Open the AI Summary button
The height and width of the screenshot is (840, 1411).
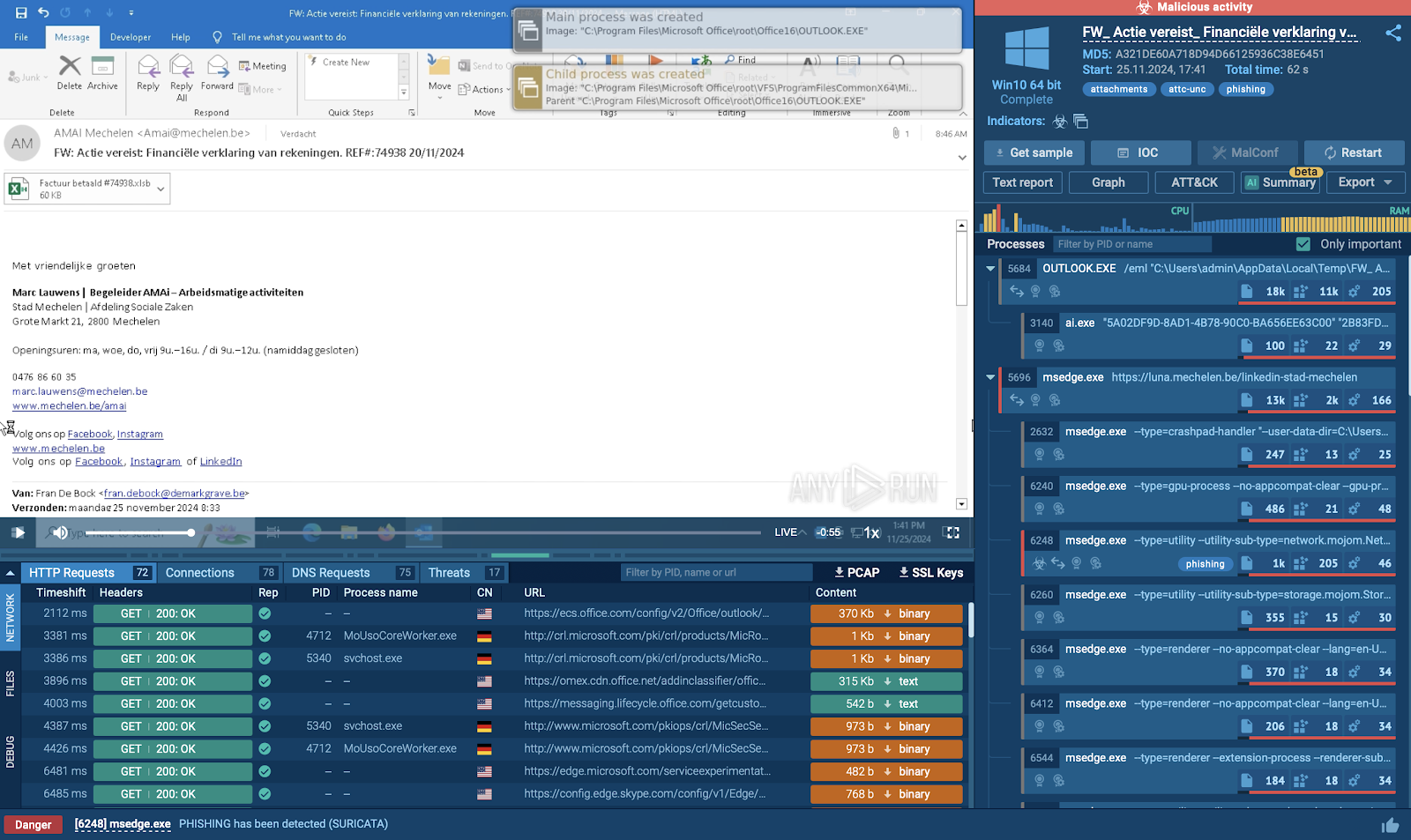1280,182
